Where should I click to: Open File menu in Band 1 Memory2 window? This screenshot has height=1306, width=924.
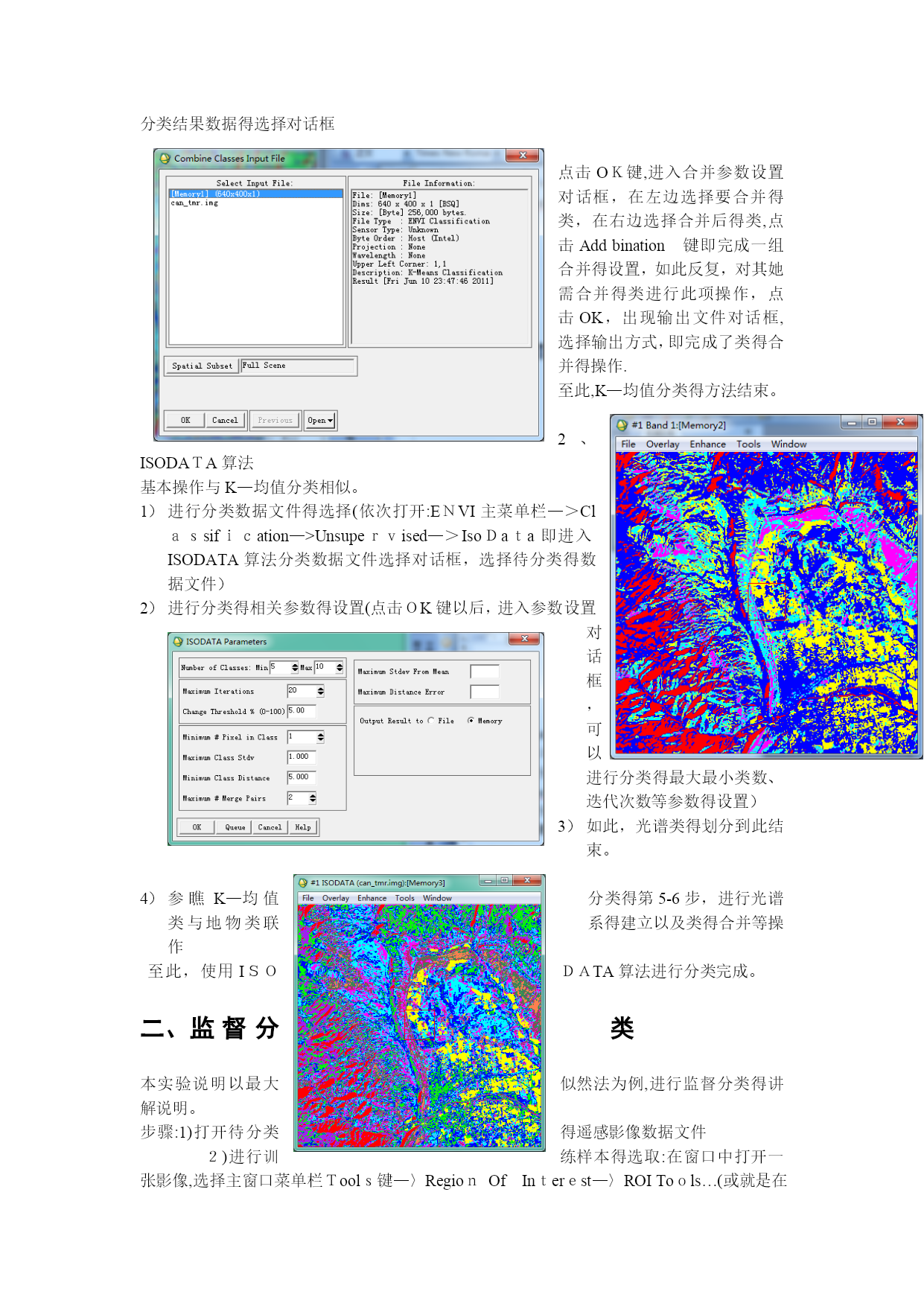[628, 445]
